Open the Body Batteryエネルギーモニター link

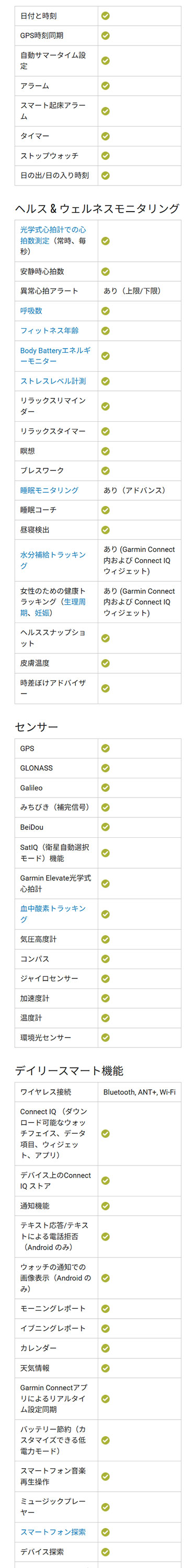[x=55, y=355]
